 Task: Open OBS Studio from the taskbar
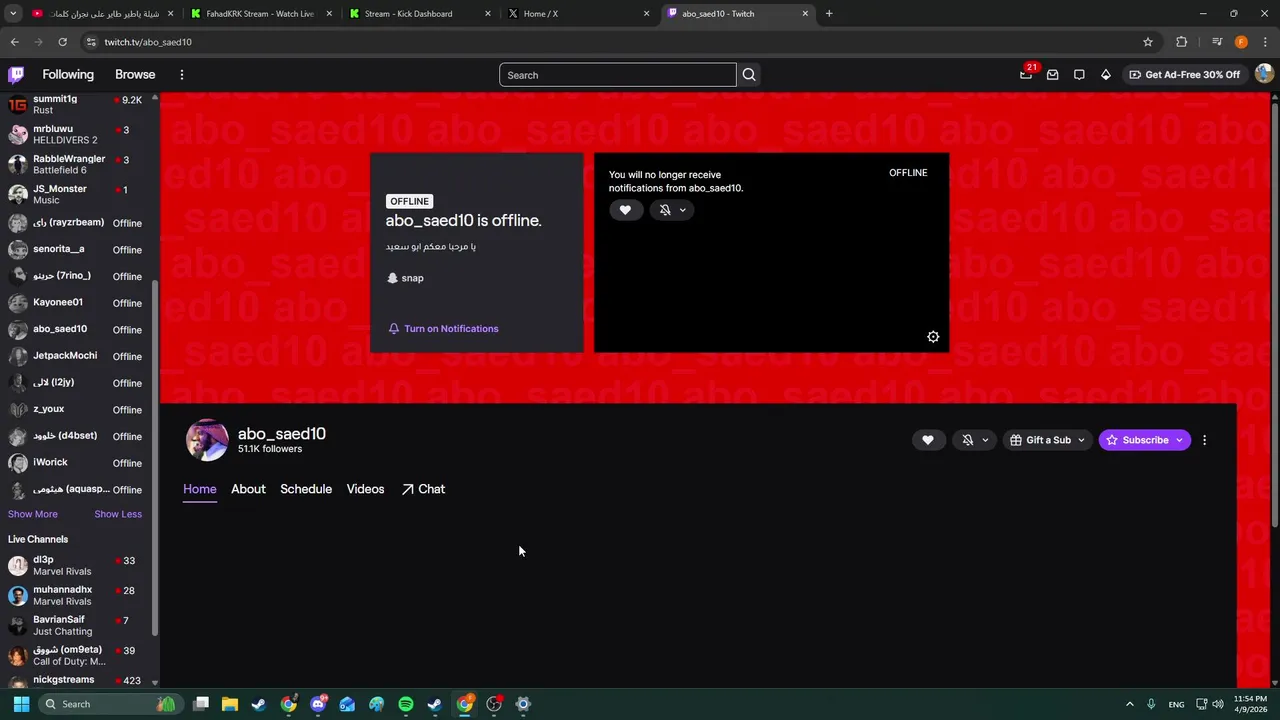494,704
